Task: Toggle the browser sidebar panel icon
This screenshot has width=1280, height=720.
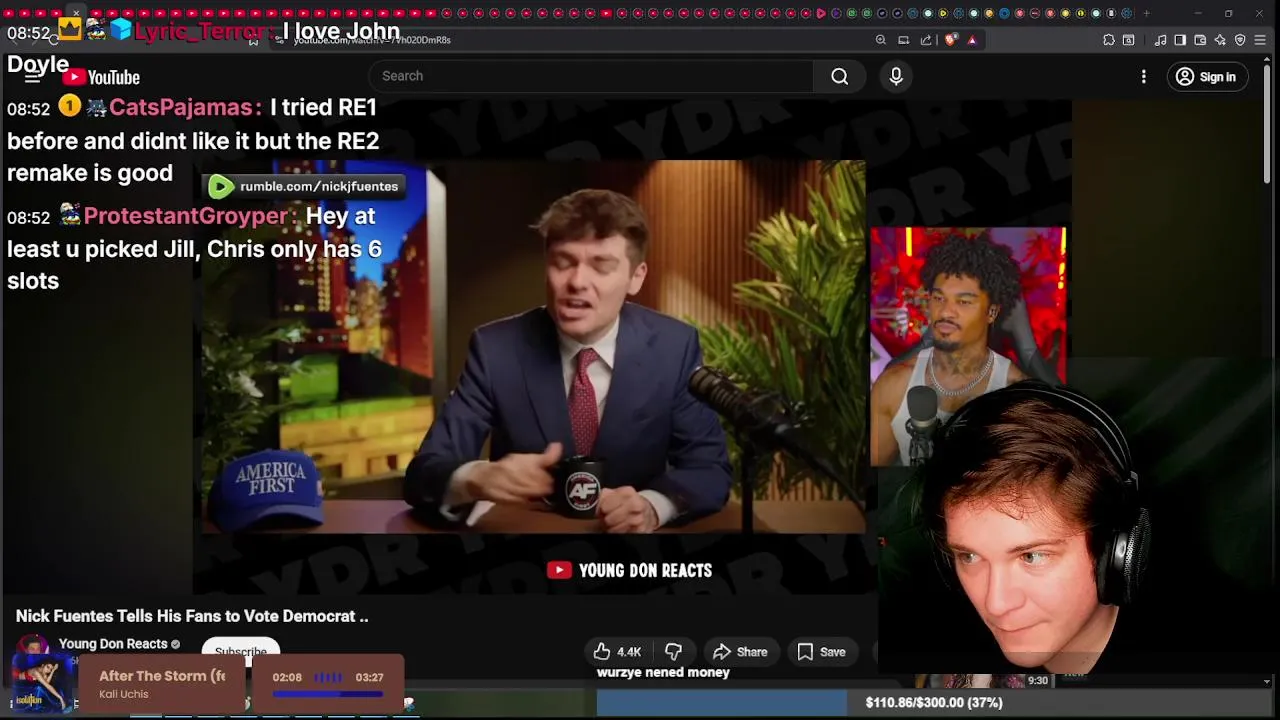Action: click(1180, 40)
